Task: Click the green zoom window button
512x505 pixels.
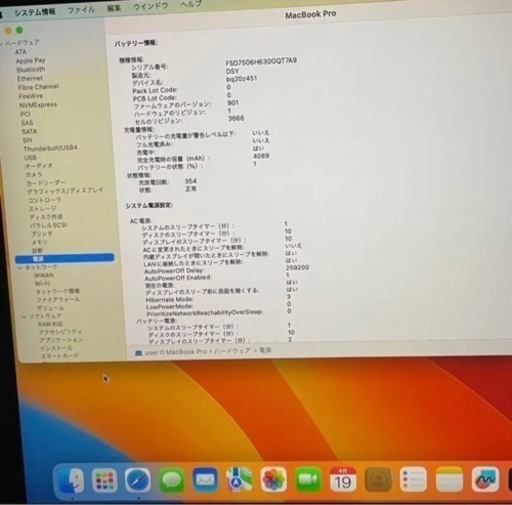Action: [x=20, y=30]
